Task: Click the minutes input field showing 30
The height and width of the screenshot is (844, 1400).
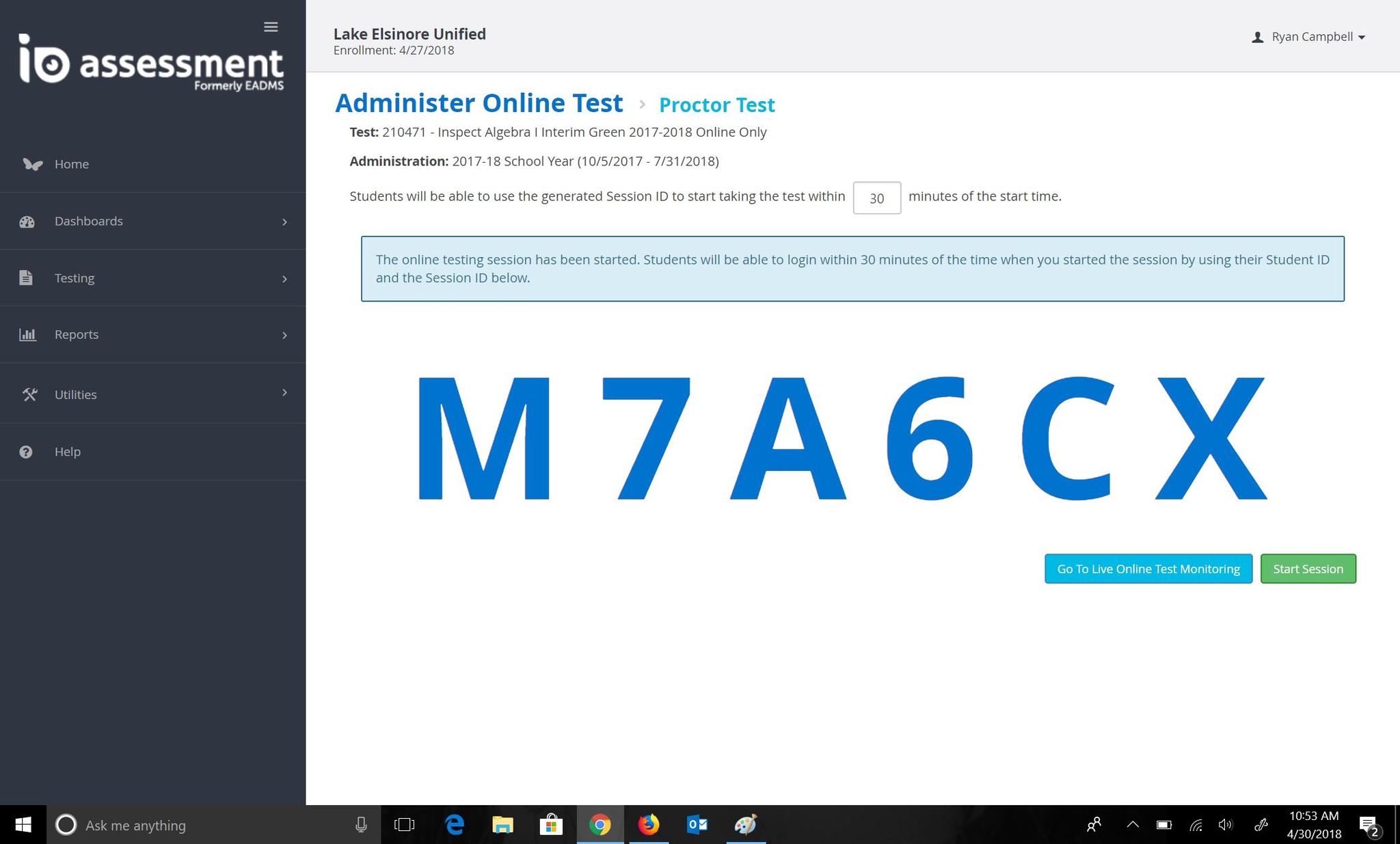Action: click(x=876, y=198)
